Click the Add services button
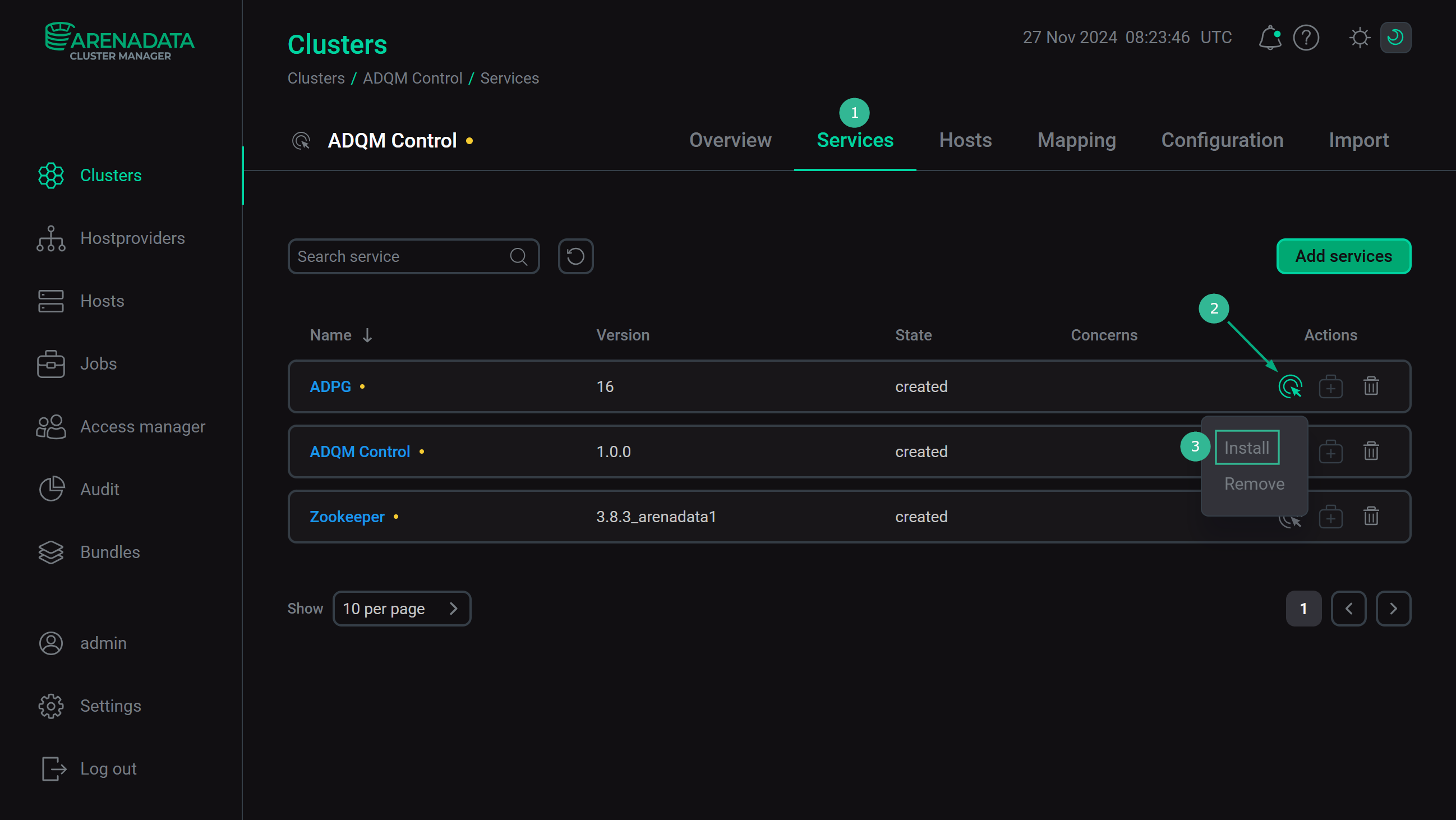1456x820 pixels. [1343, 256]
